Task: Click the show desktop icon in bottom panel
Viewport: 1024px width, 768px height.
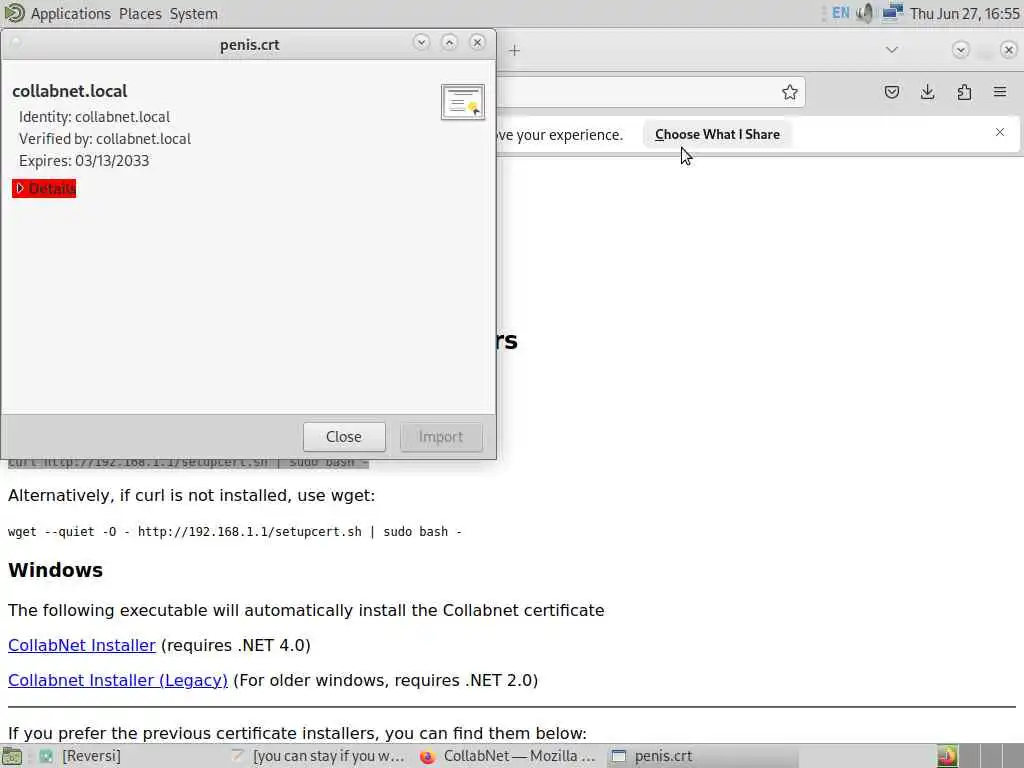Action: point(12,756)
